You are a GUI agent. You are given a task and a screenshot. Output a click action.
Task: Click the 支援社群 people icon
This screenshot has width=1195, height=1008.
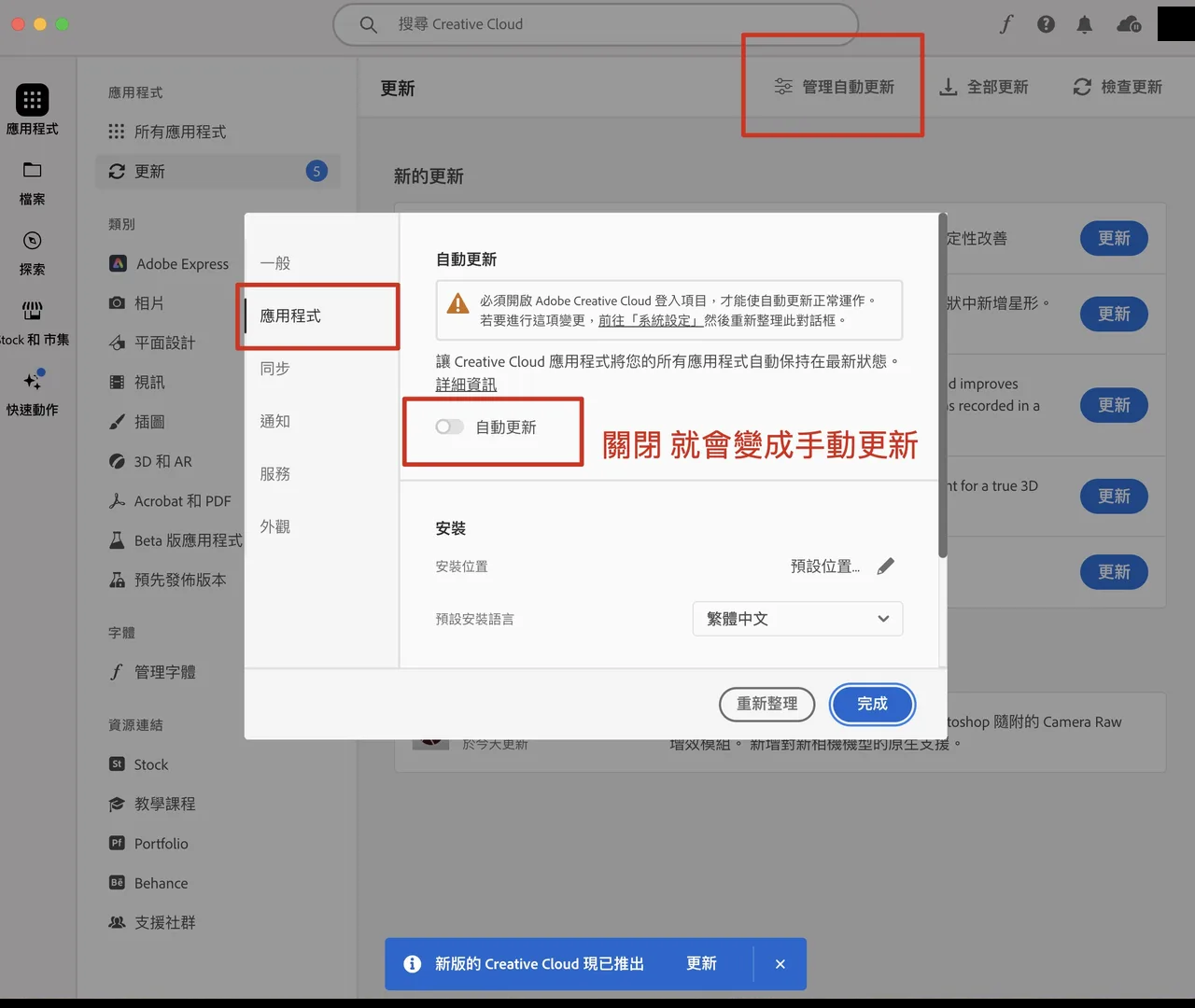pos(117,922)
